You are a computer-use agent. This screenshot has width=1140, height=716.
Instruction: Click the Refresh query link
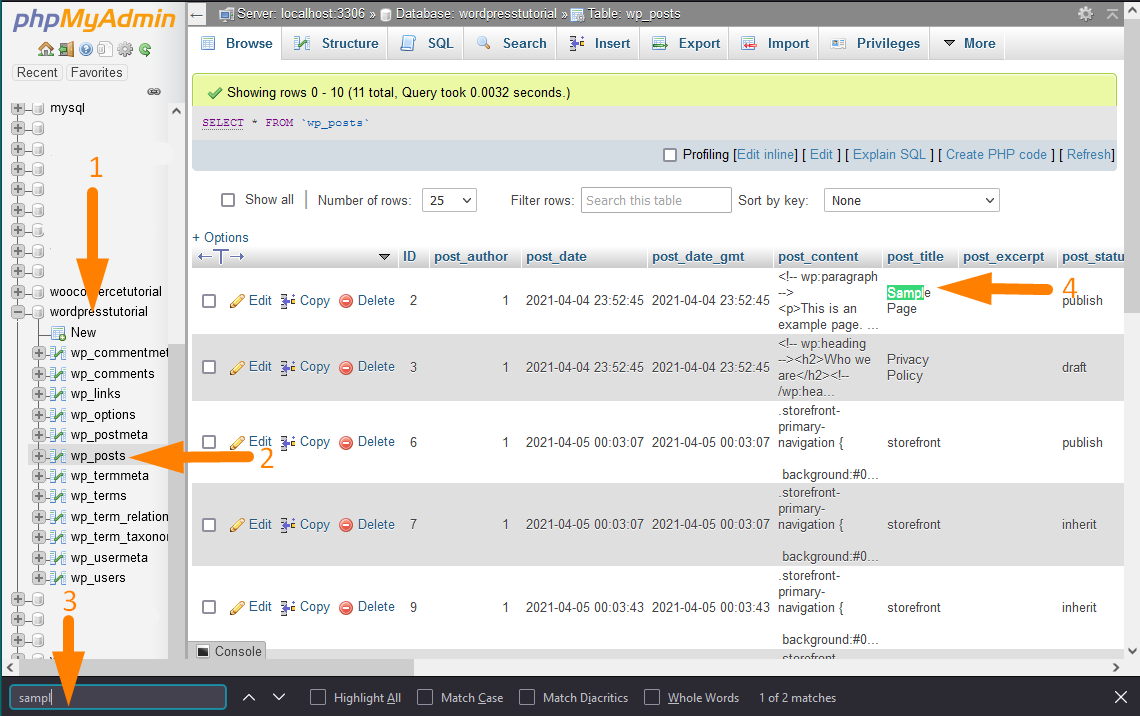click(1088, 155)
